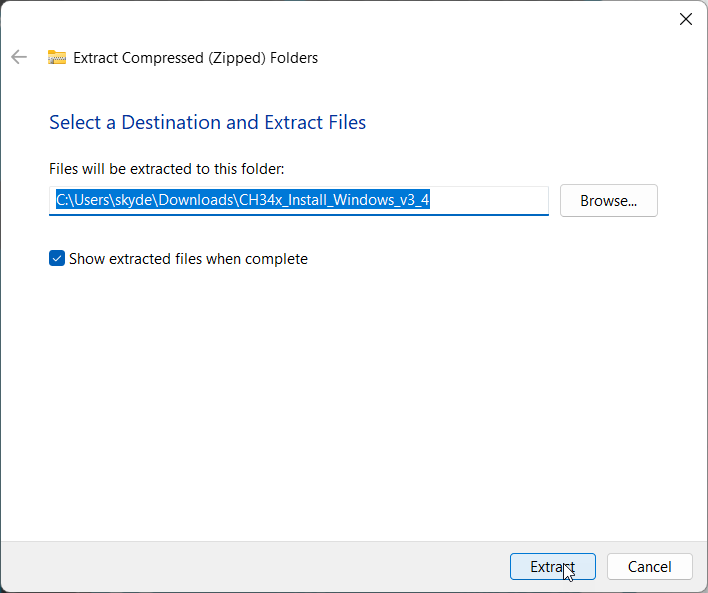
Task: Uncheck Show extracted files when complete
Action: click(x=57, y=258)
